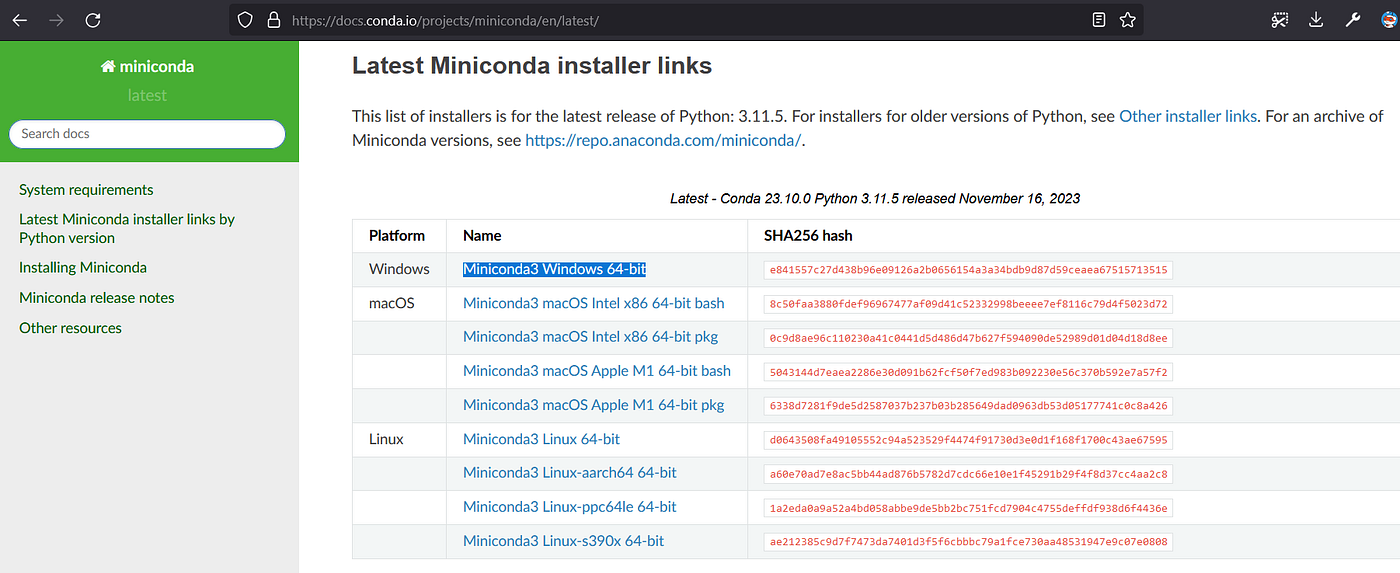The image size is (1400, 573).
Task: Open the browser downloads panel
Action: click(x=1316, y=20)
